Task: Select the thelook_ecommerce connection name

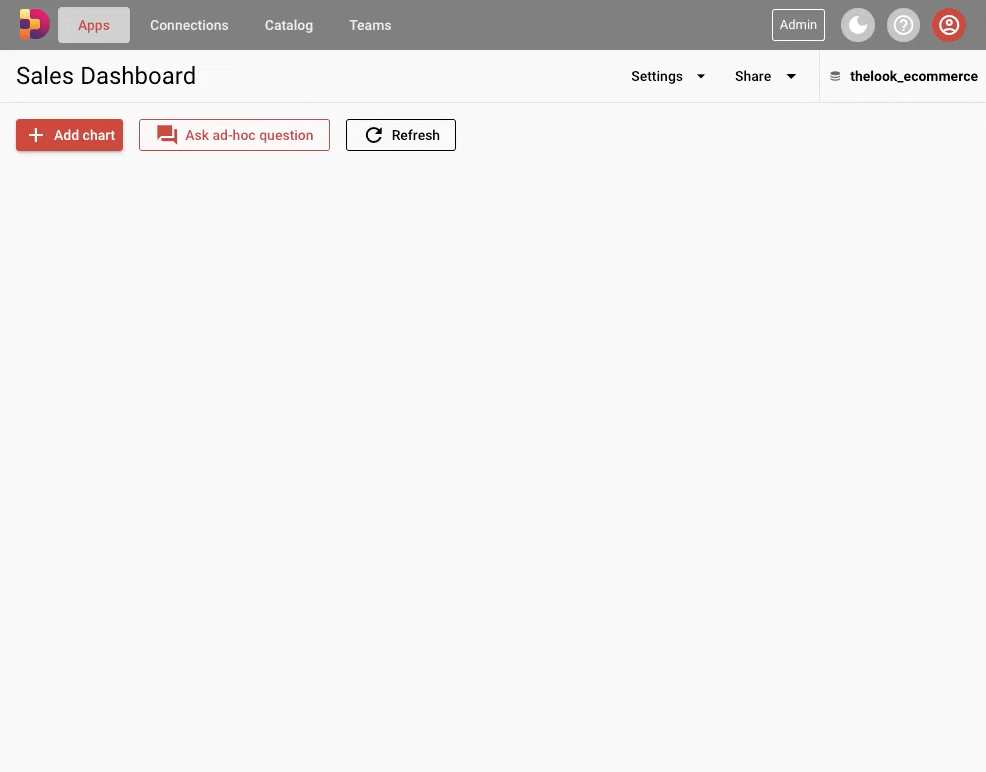Action: pyautogui.click(x=913, y=76)
